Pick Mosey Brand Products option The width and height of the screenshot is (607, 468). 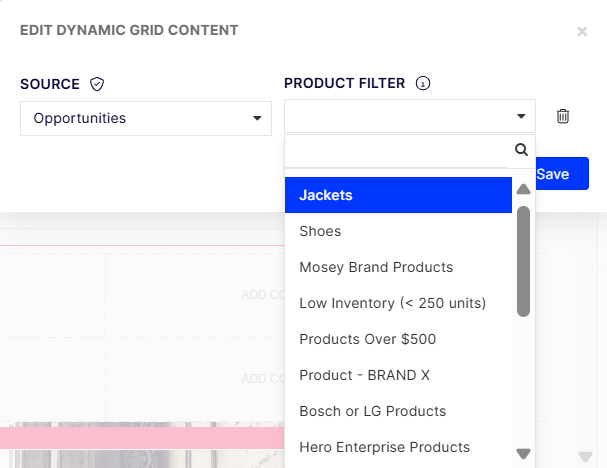click(x=398, y=267)
